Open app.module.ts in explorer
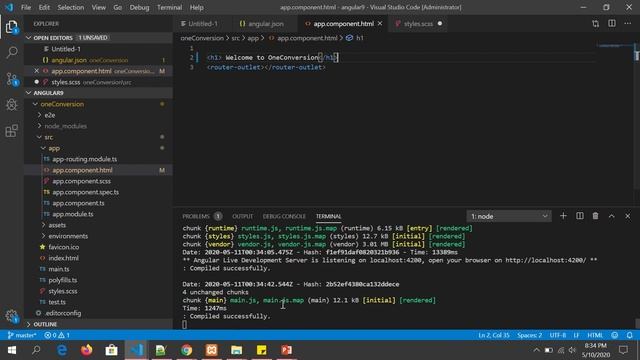 [x=98, y=214]
